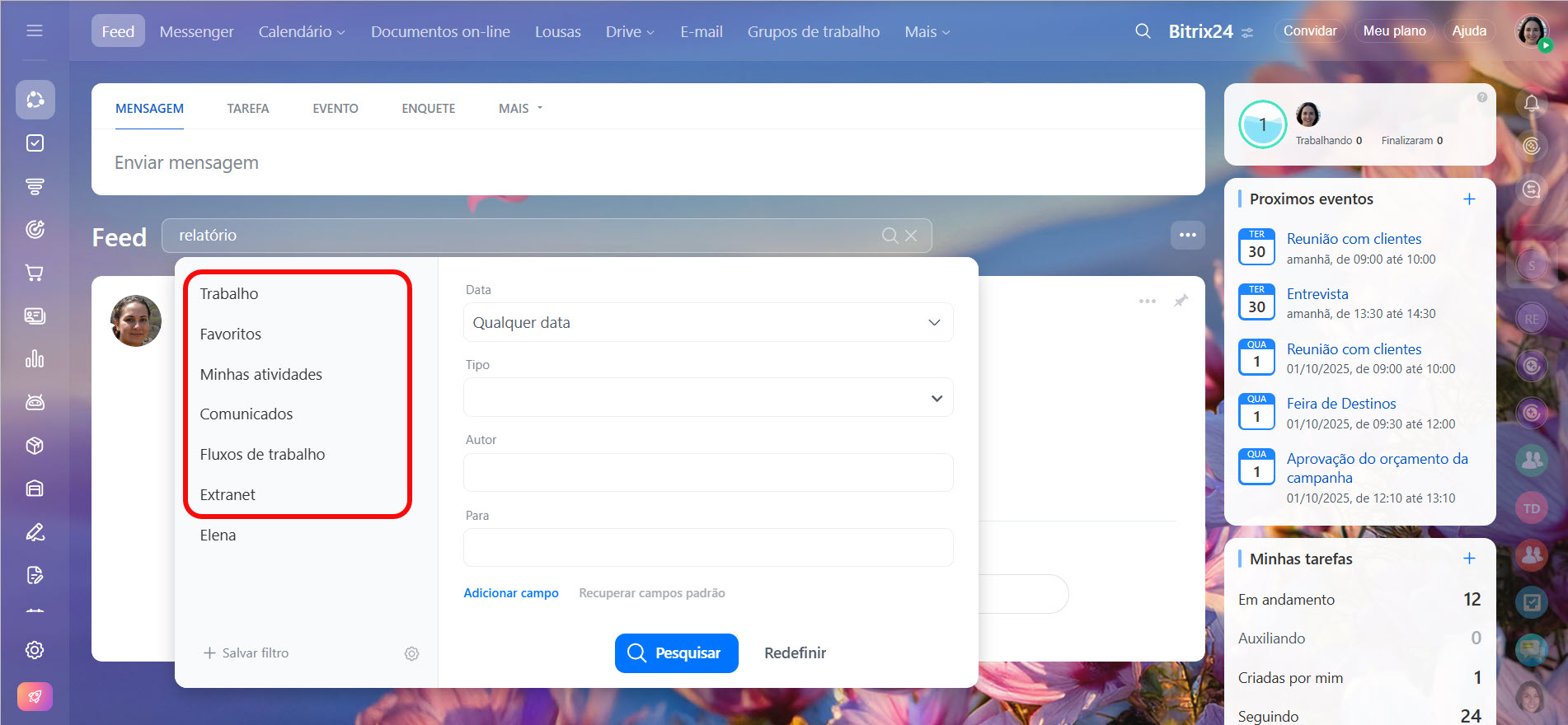Click the search magnifier in top bar
The image size is (1568, 725).
[1143, 31]
